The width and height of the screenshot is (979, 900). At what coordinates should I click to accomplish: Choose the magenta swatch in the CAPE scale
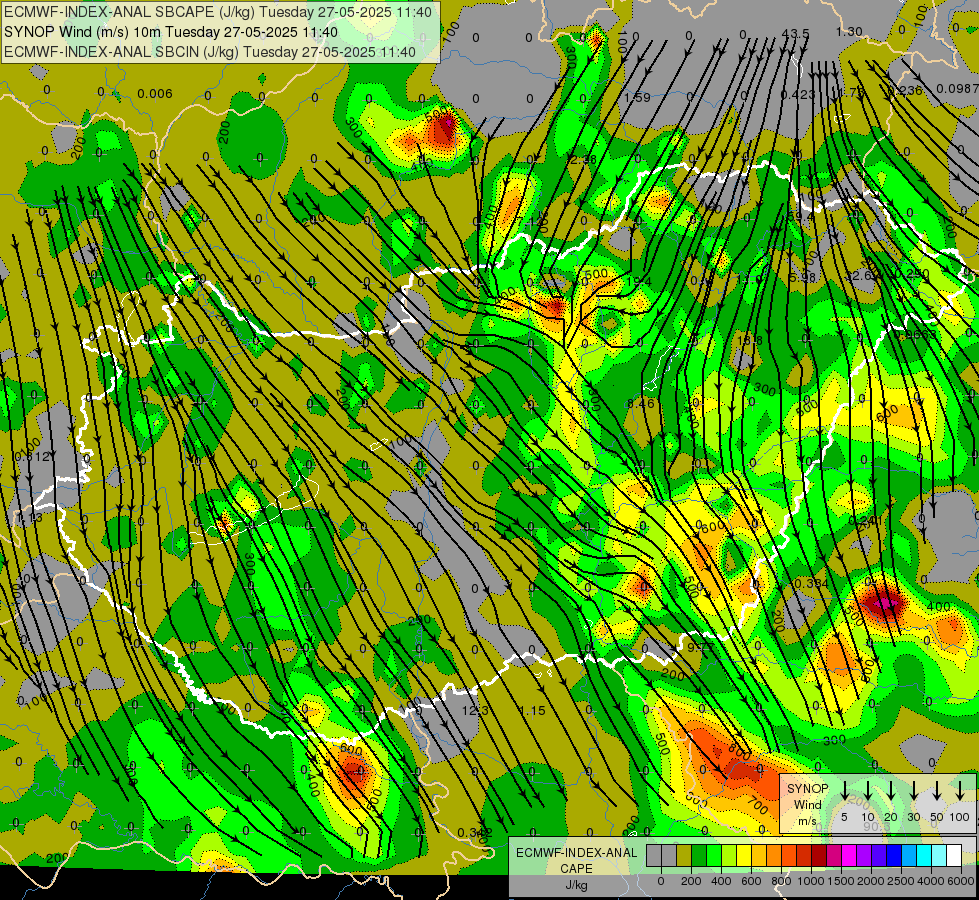point(850,855)
